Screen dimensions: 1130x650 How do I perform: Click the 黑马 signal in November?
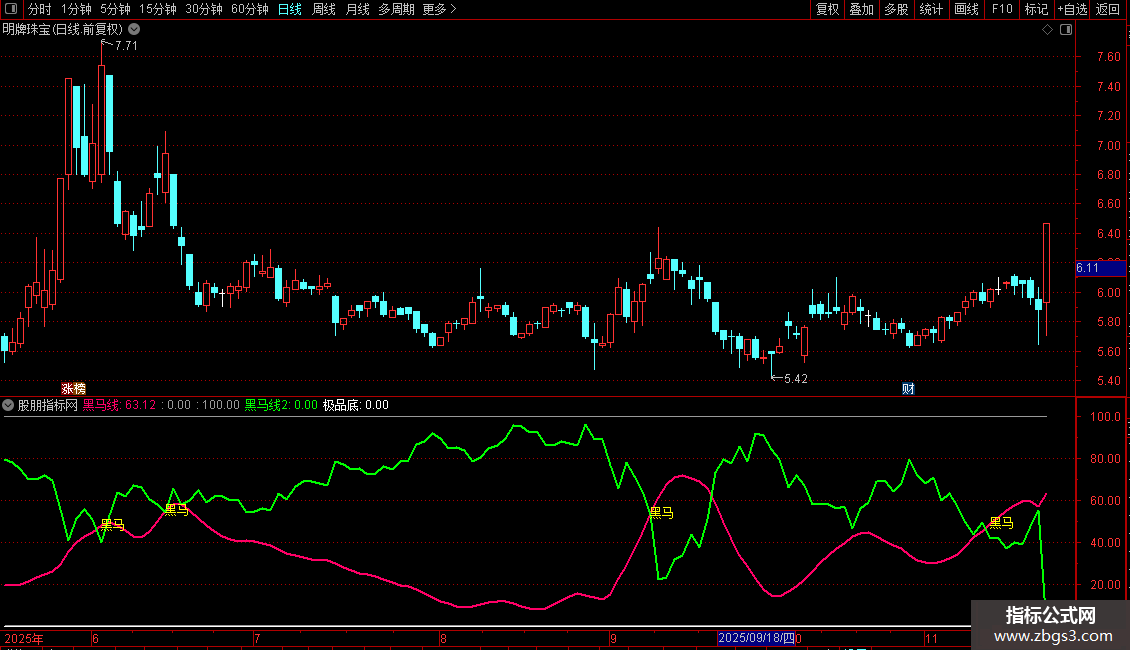(1001, 522)
